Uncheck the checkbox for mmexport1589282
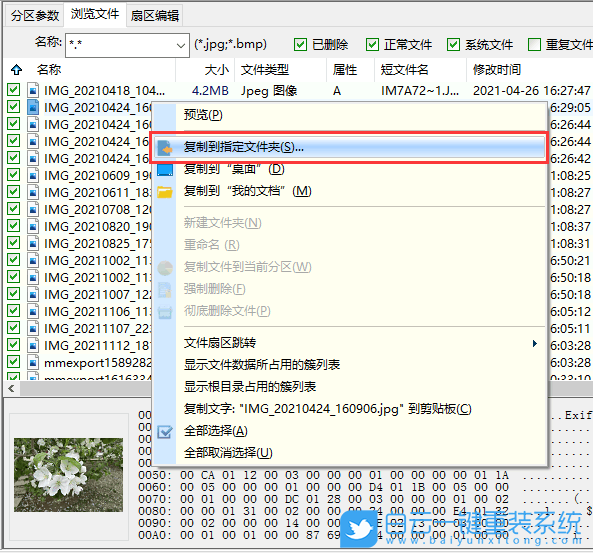Screen dimensions: 593x553 [x=14, y=362]
